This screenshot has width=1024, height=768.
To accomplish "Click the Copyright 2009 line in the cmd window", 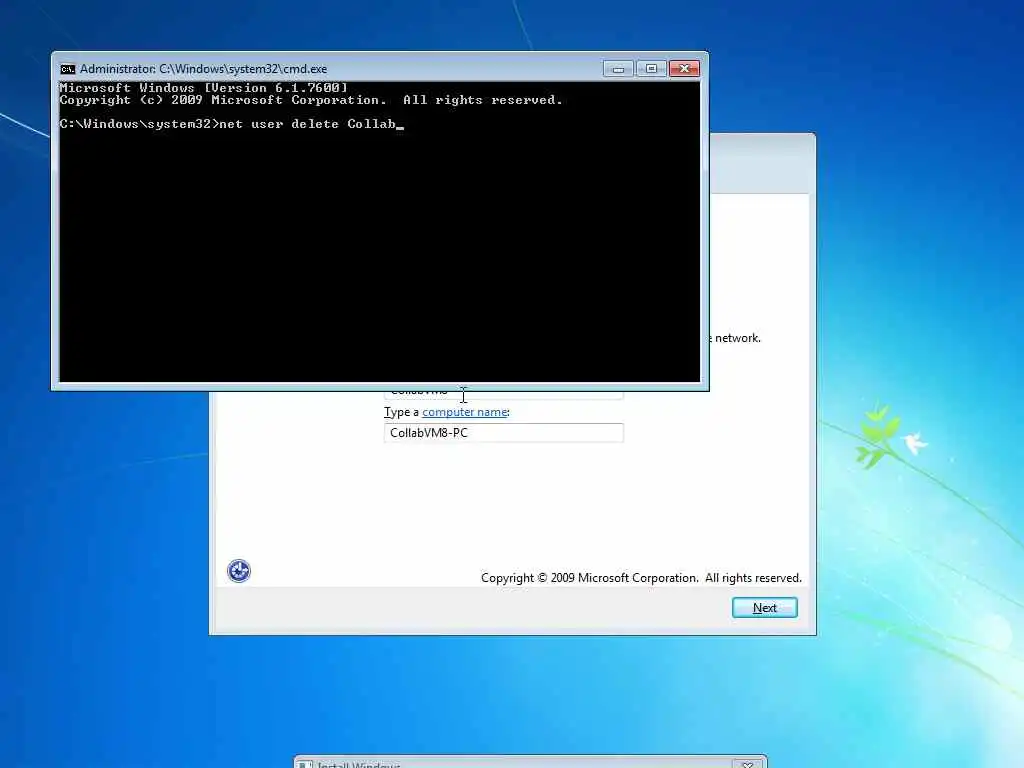I will (311, 100).
